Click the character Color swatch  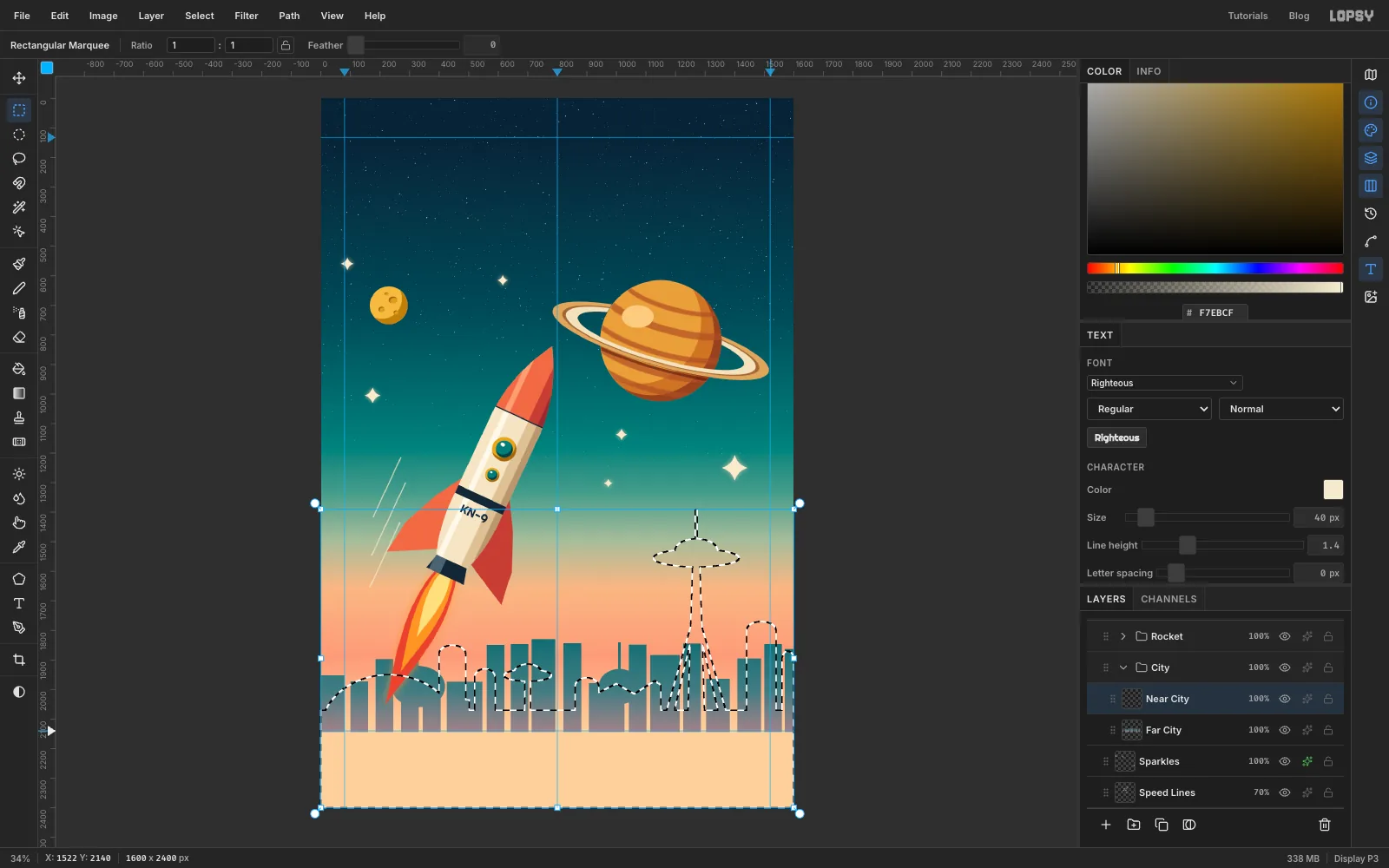click(x=1333, y=490)
